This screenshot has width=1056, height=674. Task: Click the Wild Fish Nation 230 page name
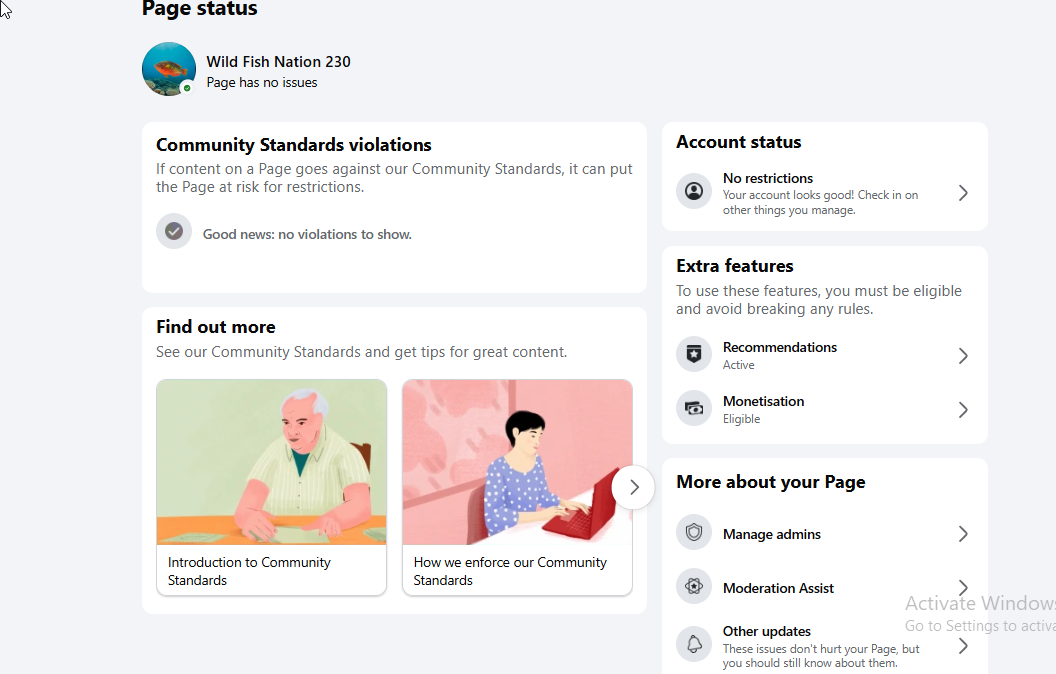[278, 62]
